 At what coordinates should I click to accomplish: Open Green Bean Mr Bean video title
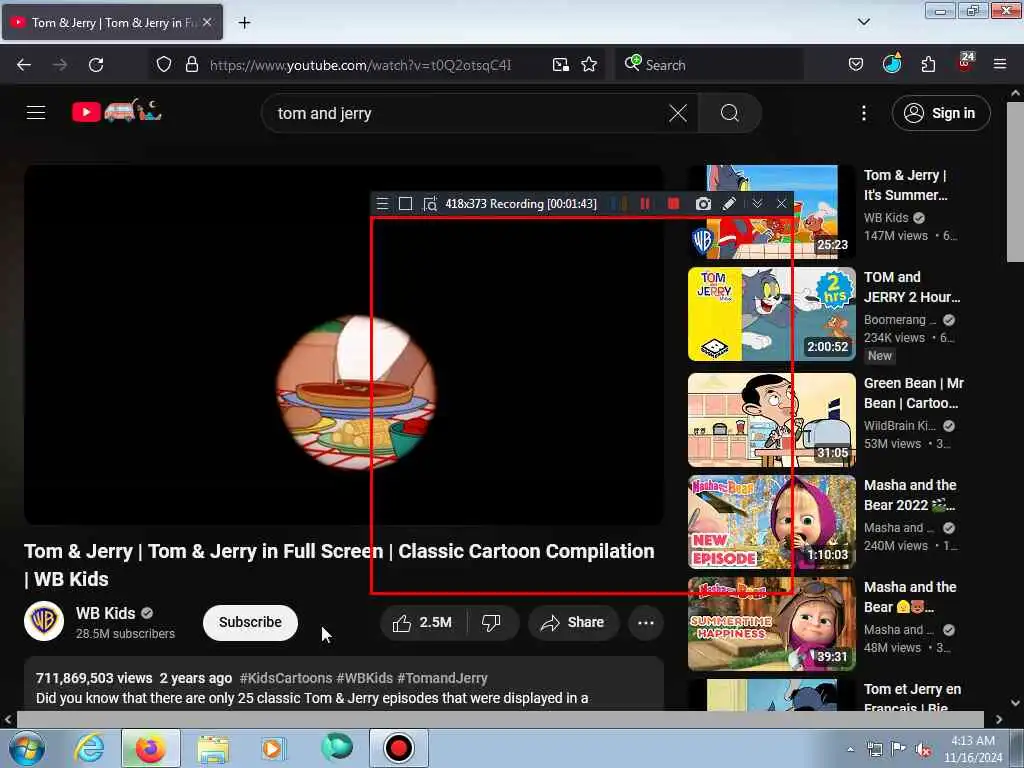tap(914, 393)
